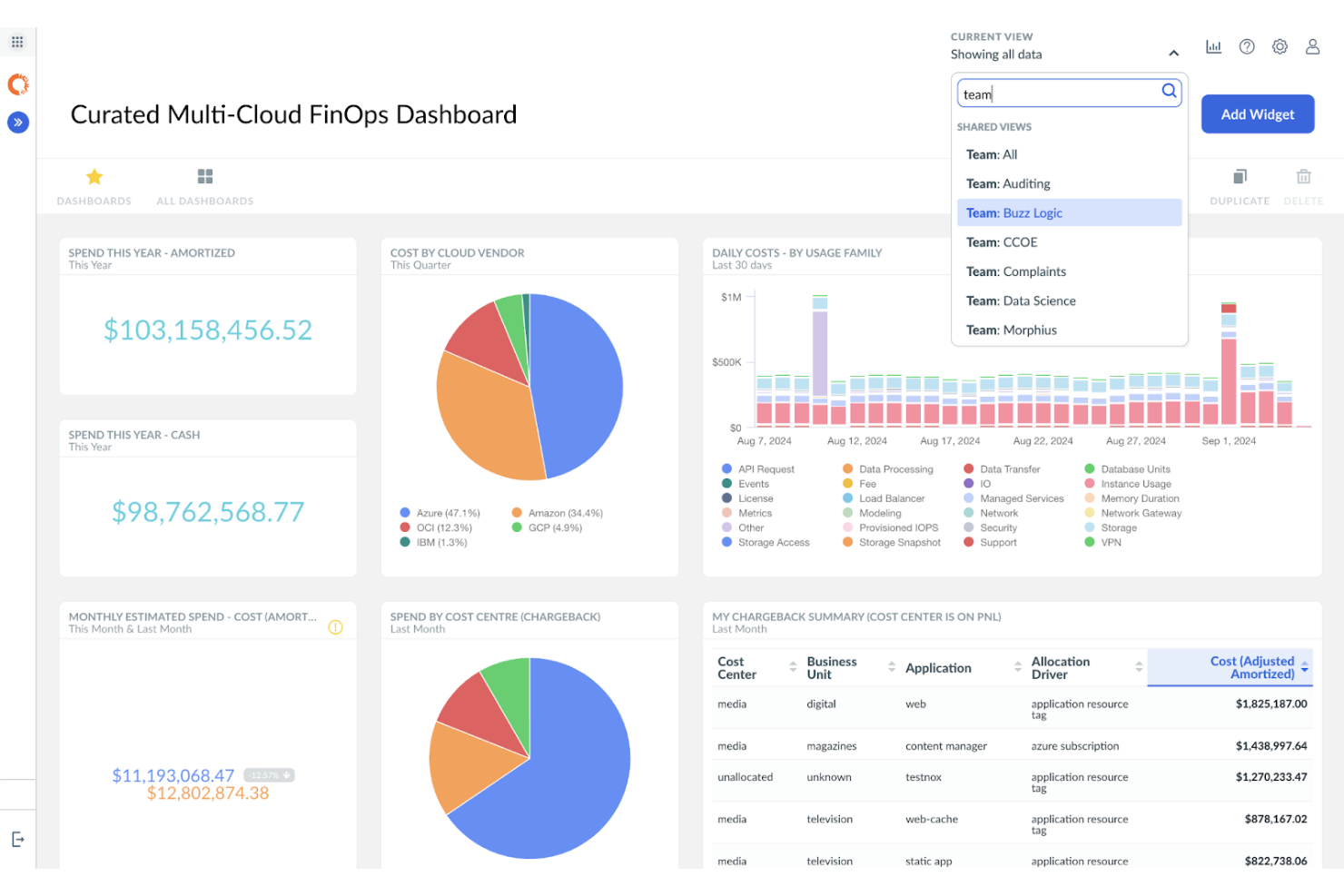
Task: Switch to the All Dashboards tab
Action: pyautogui.click(x=204, y=186)
